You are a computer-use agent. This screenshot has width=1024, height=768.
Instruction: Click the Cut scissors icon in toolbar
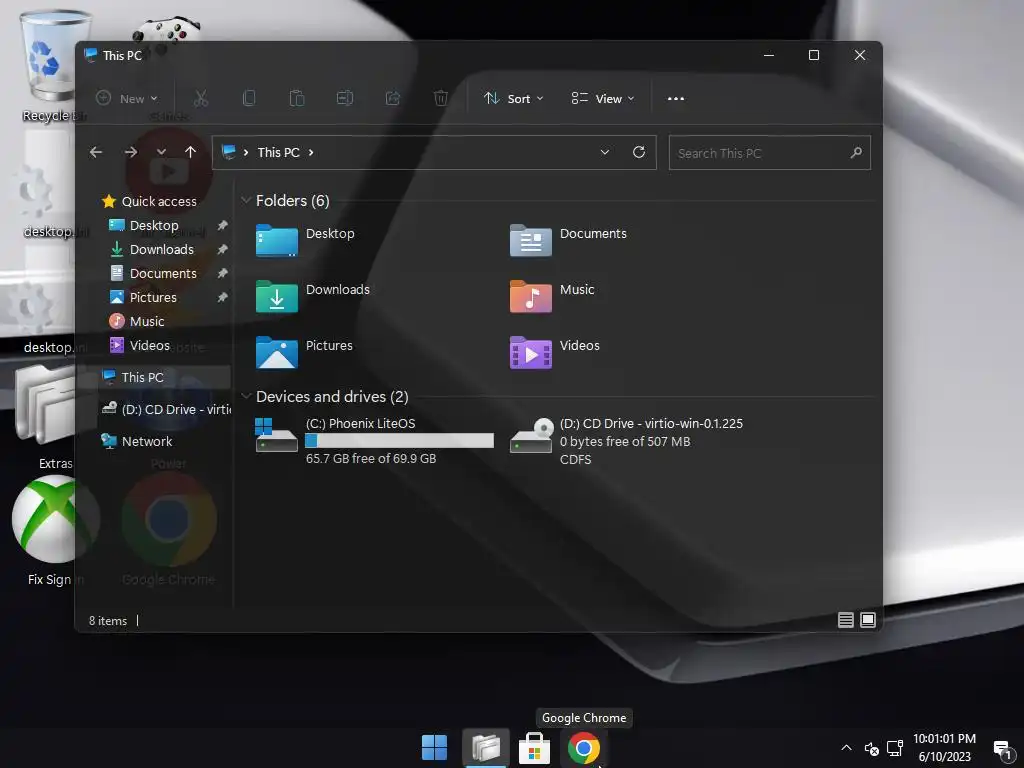(200, 99)
